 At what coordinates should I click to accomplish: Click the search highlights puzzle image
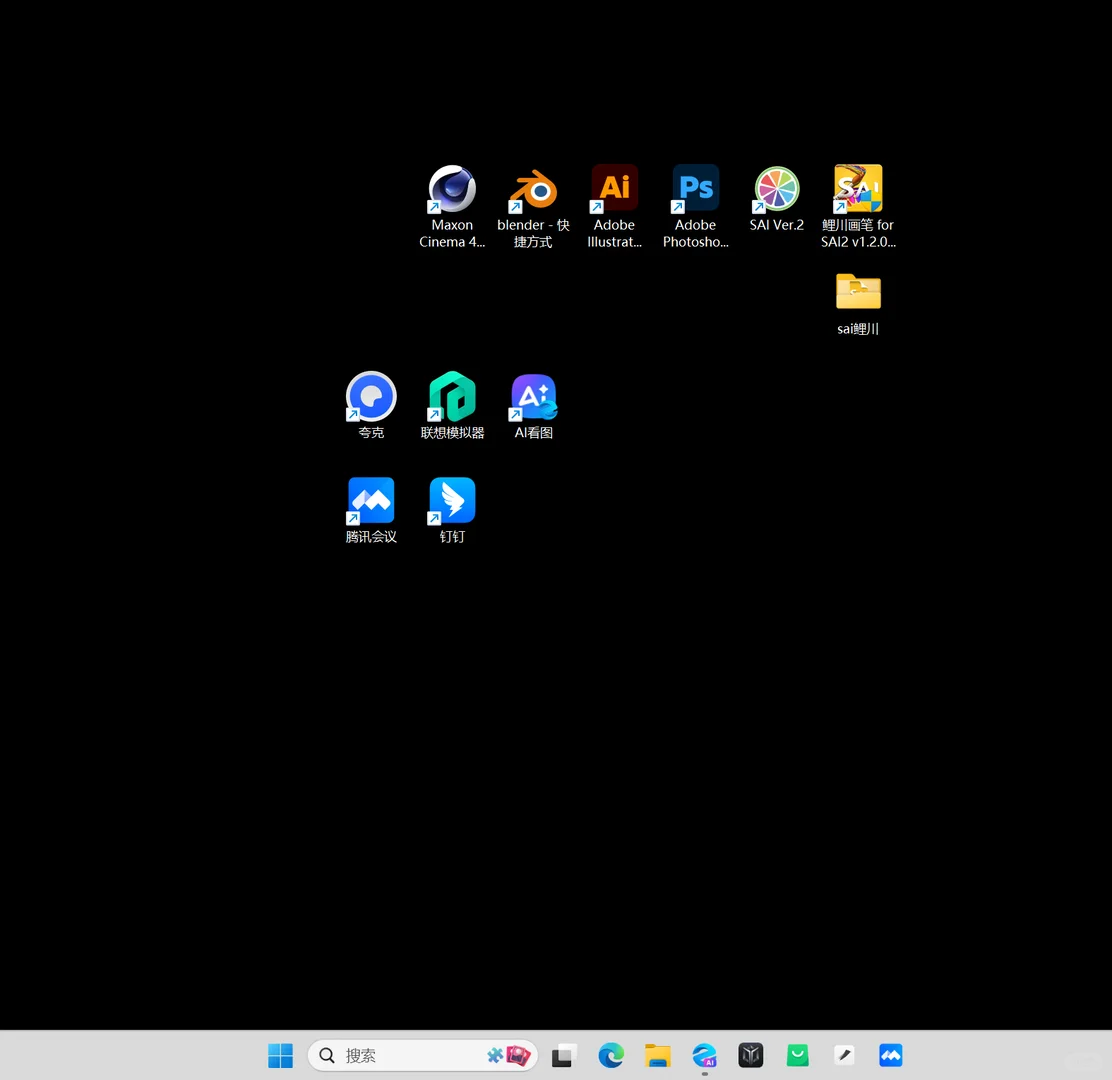tap(509, 1055)
